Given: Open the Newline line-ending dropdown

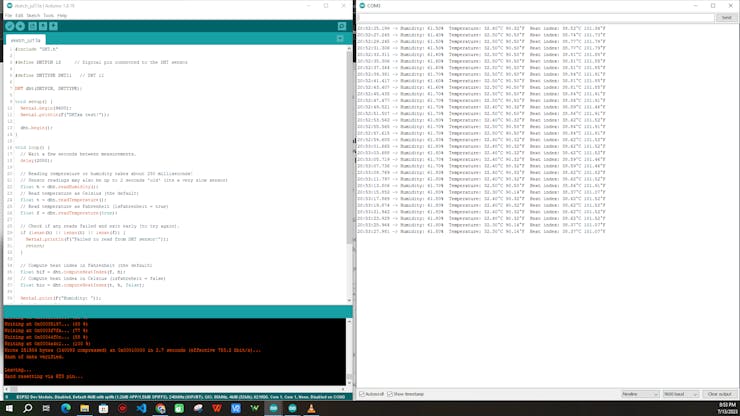Looking at the screenshot, I should pyautogui.click(x=640, y=394).
